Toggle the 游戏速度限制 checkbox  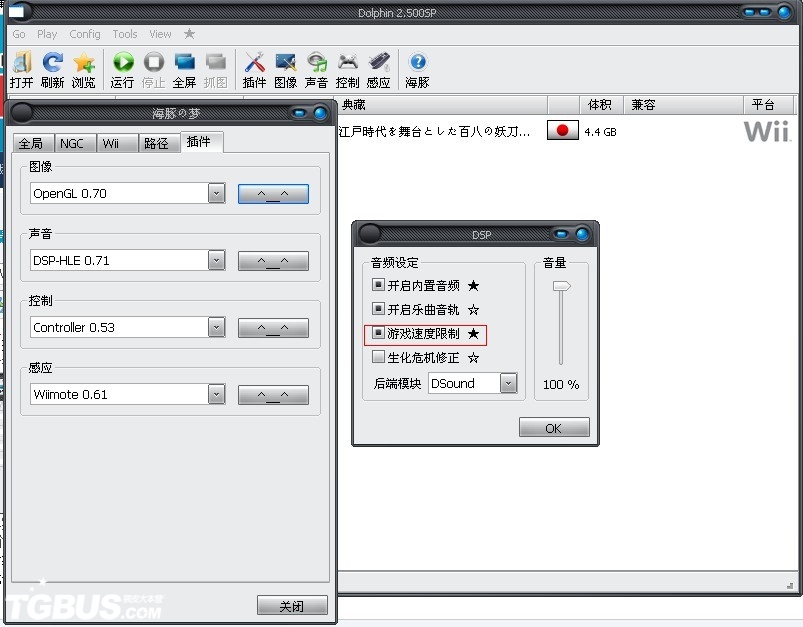pos(378,333)
